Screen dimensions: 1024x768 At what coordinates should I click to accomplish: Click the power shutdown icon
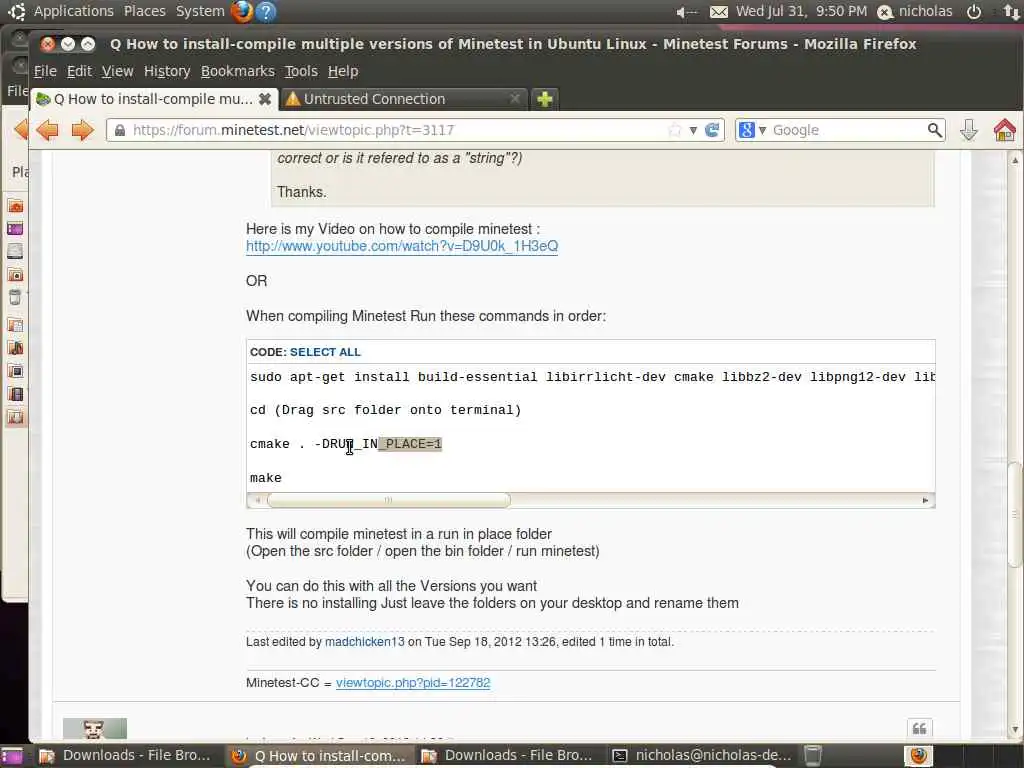[x=974, y=12]
